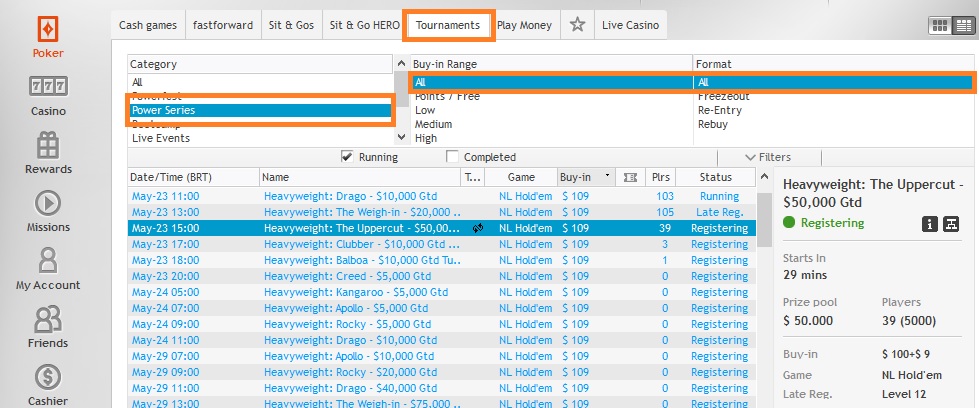This screenshot has height=408, width=979.
Task: Switch to Play Money tab
Action: [x=524, y=26]
